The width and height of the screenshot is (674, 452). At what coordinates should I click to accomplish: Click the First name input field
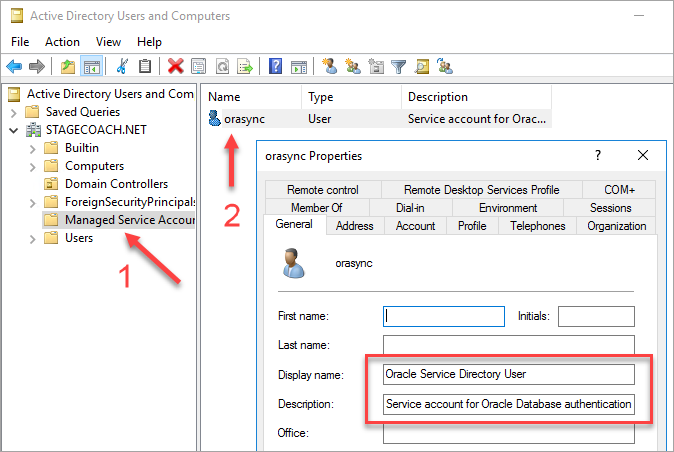[443, 316]
